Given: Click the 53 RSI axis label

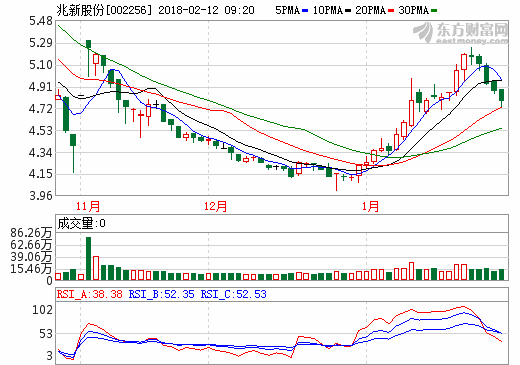Looking at the screenshot, I should click(x=46, y=334).
